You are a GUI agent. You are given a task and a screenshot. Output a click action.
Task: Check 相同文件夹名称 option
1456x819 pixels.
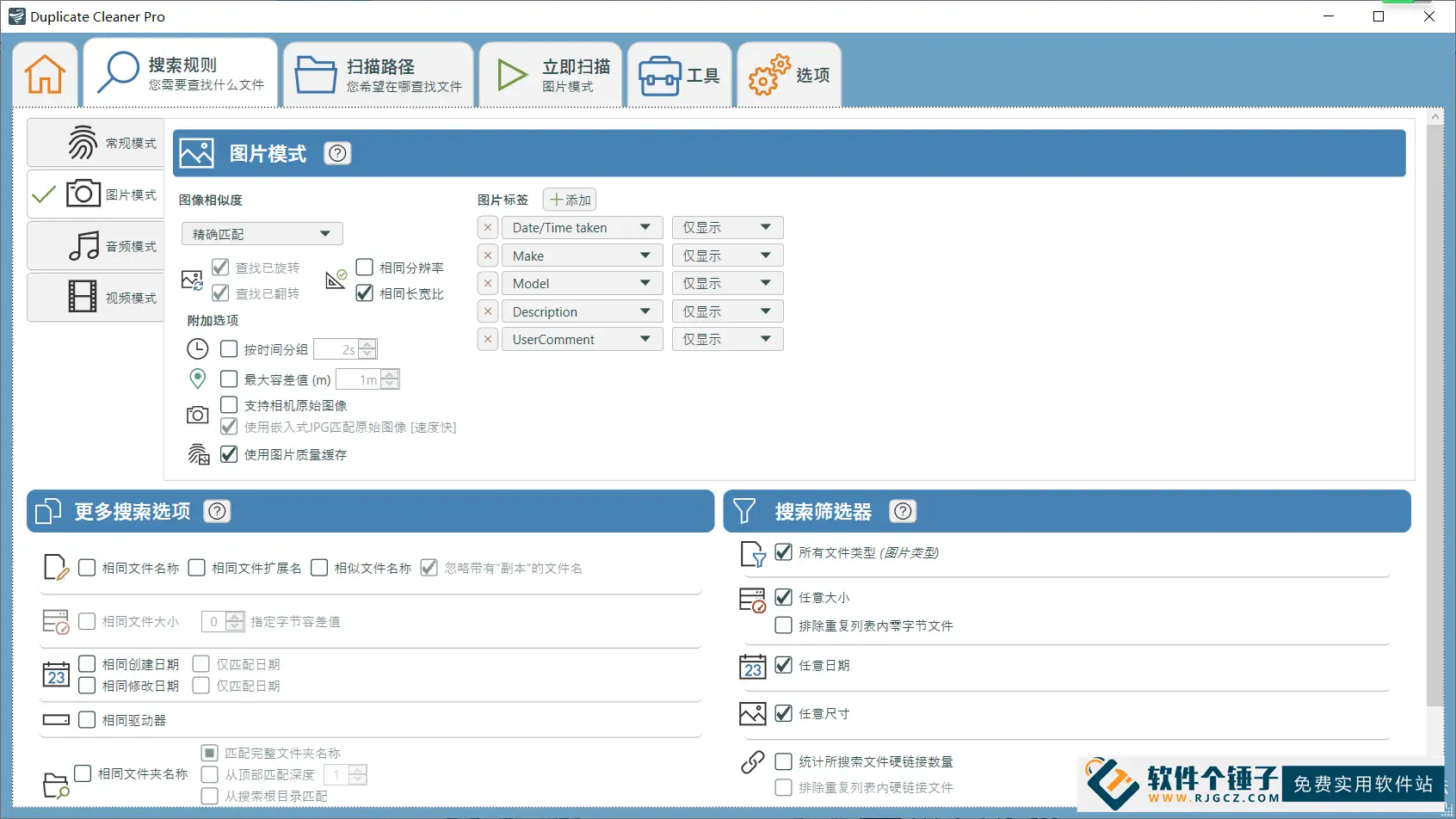click(x=83, y=773)
